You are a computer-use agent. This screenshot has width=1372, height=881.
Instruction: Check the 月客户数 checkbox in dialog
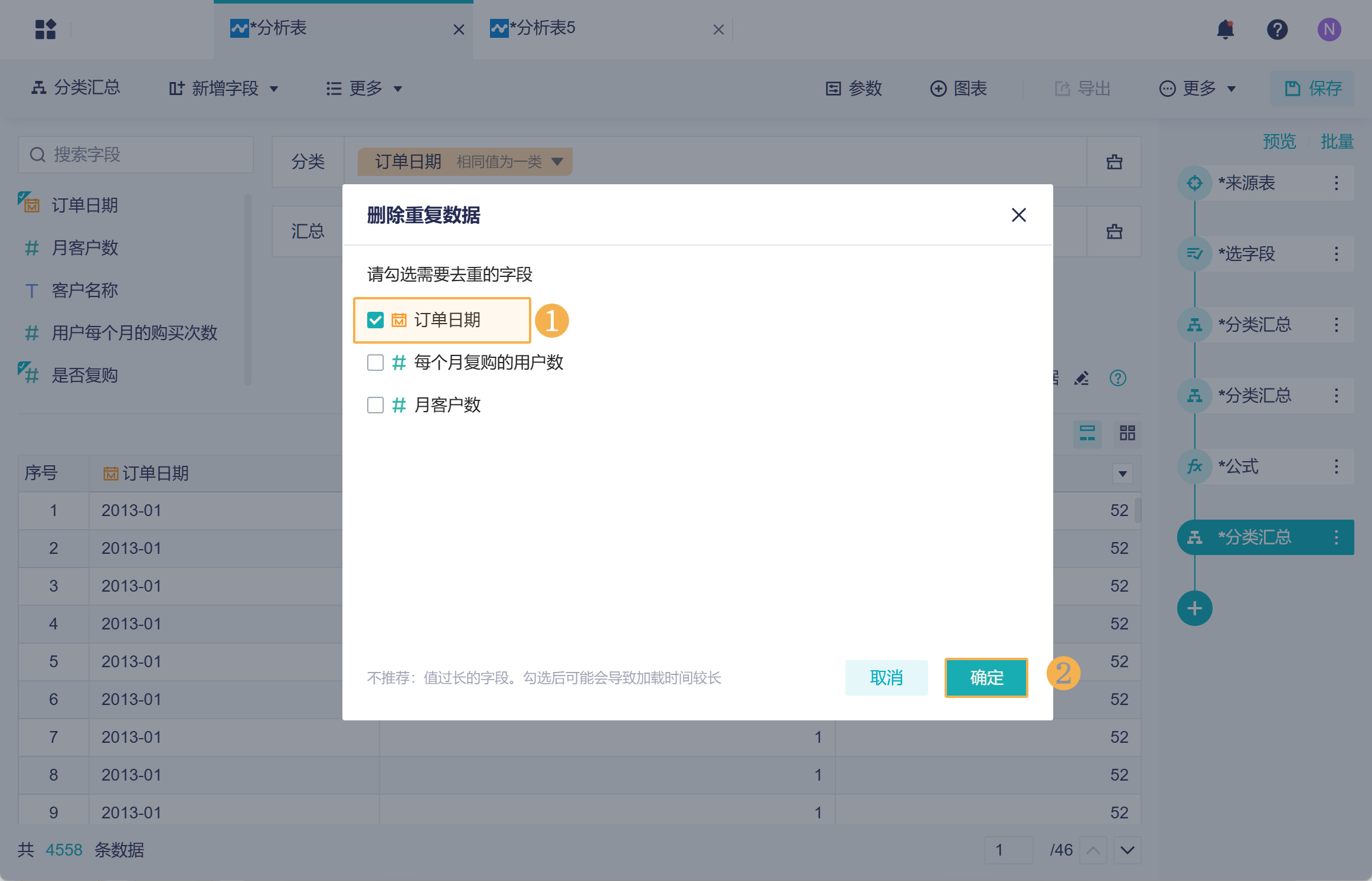(375, 405)
